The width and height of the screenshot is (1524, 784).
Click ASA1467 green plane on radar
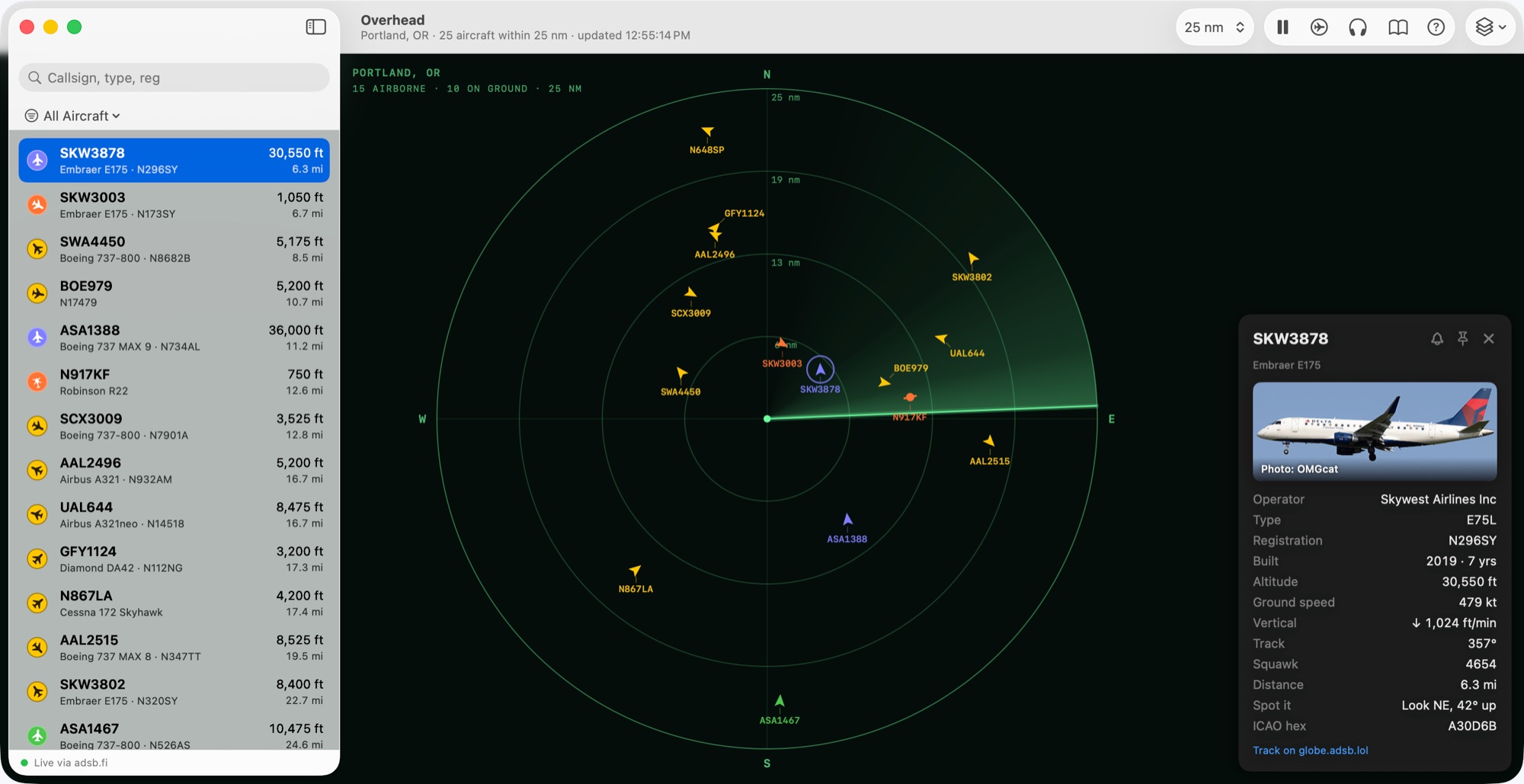(x=780, y=701)
